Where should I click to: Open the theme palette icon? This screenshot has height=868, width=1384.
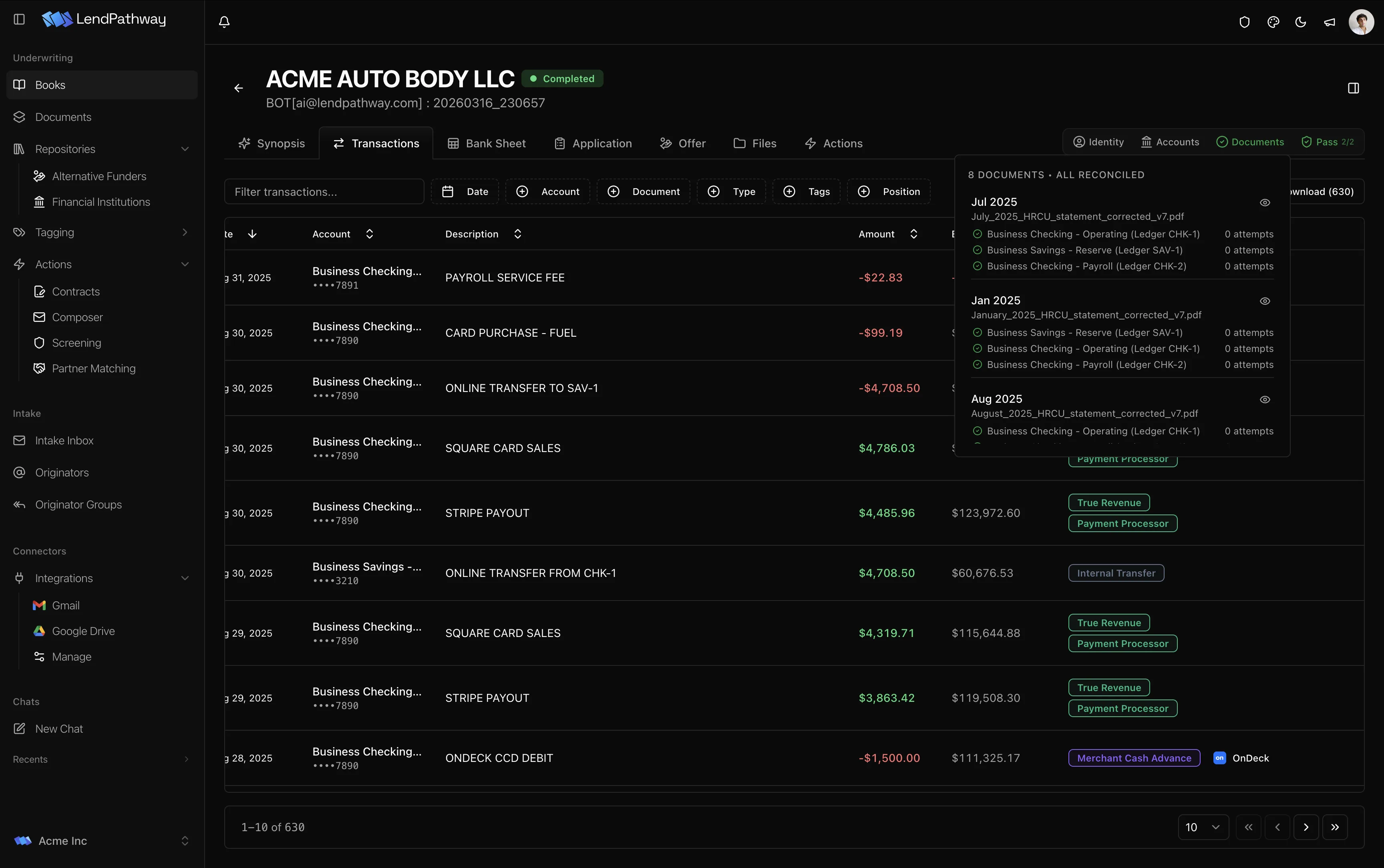(1273, 22)
